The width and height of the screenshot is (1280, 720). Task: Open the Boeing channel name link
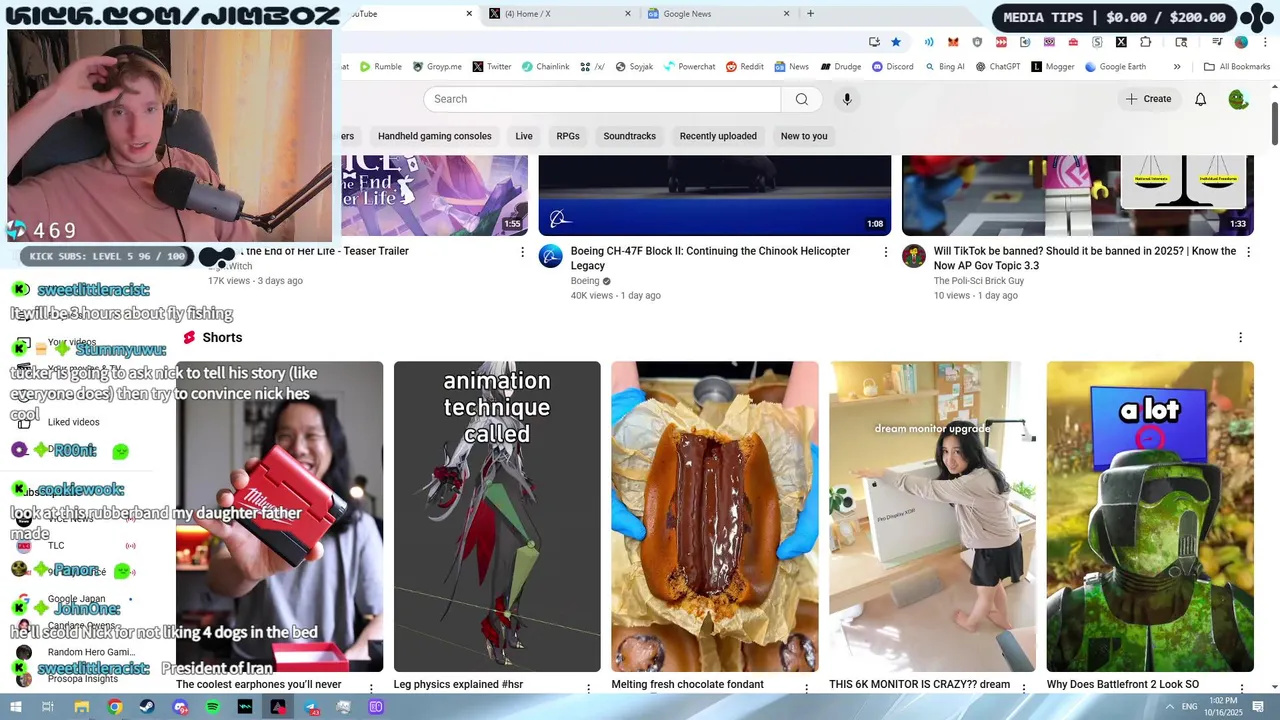click(585, 281)
